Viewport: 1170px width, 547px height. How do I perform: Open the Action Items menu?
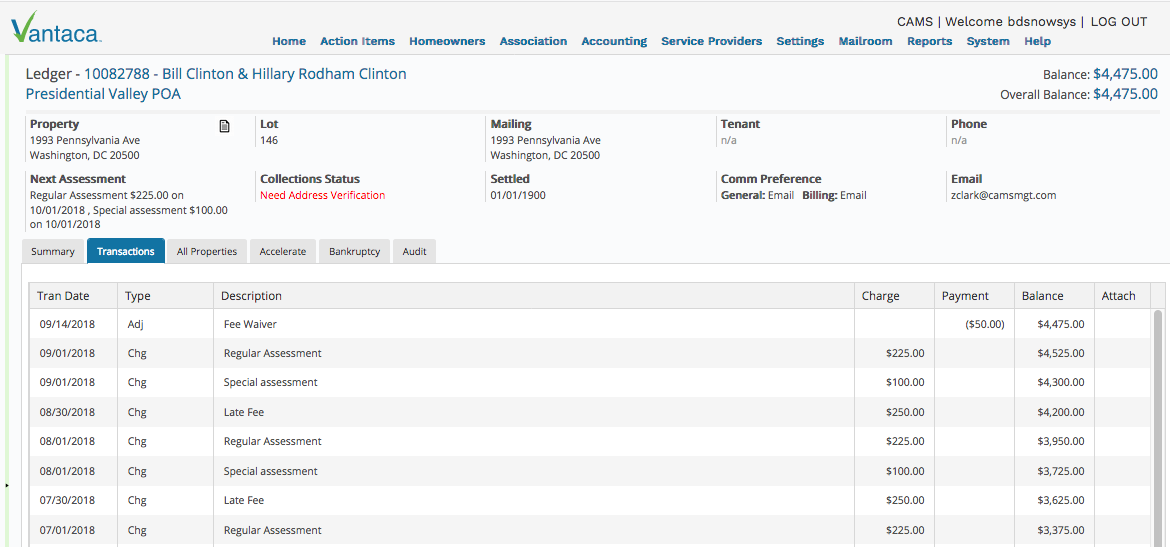pyautogui.click(x=357, y=41)
